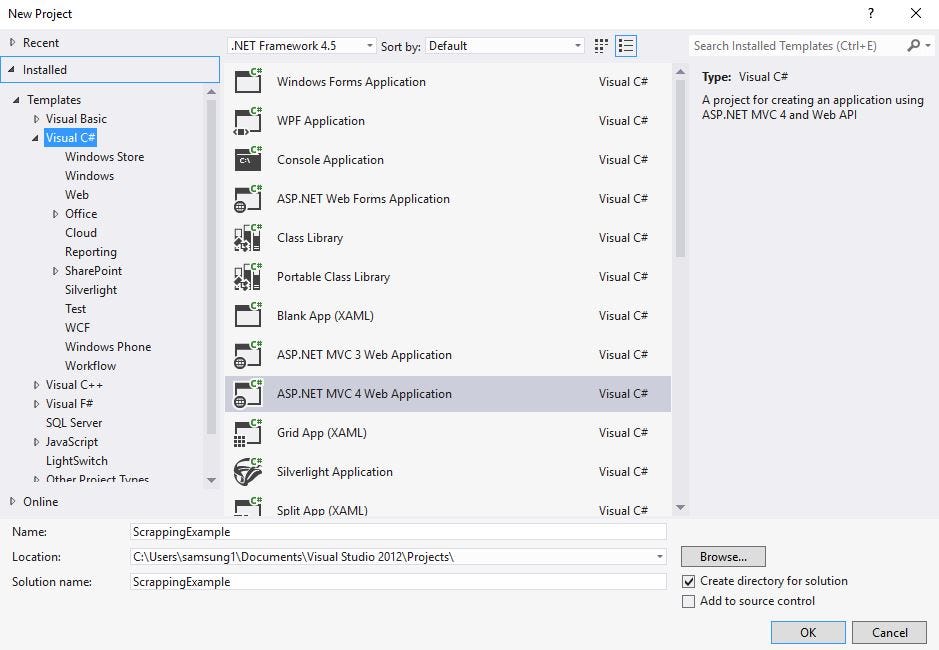Click the Blank App (XAML) icon
Image resolution: width=939 pixels, height=650 pixels.
point(248,315)
